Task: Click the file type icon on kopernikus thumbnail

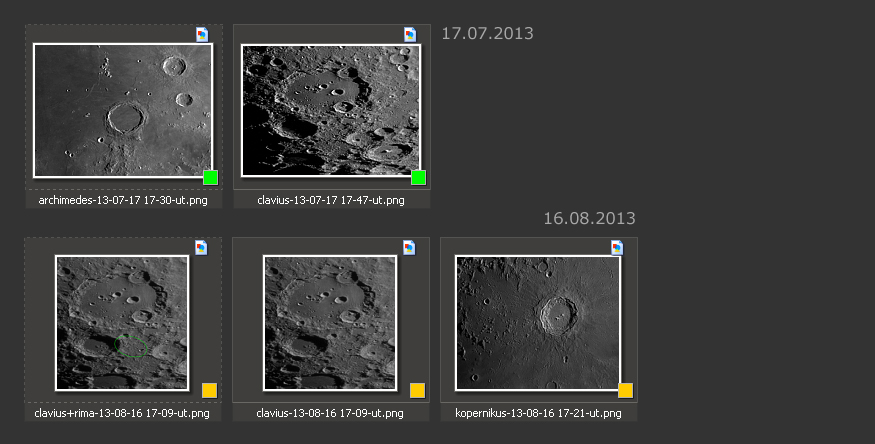Action: pos(617,247)
